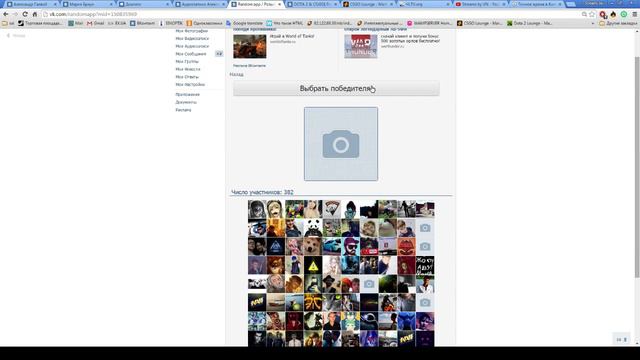This screenshot has width=640, height=360.
Task: Open the black avatar with white handwriting
Action: (x=425, y=265)
